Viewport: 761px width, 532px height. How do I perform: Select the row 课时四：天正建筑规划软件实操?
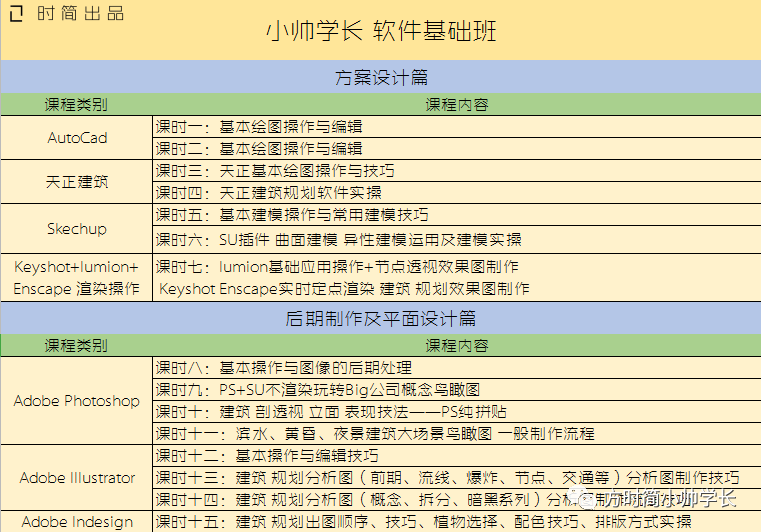point(457,193)
